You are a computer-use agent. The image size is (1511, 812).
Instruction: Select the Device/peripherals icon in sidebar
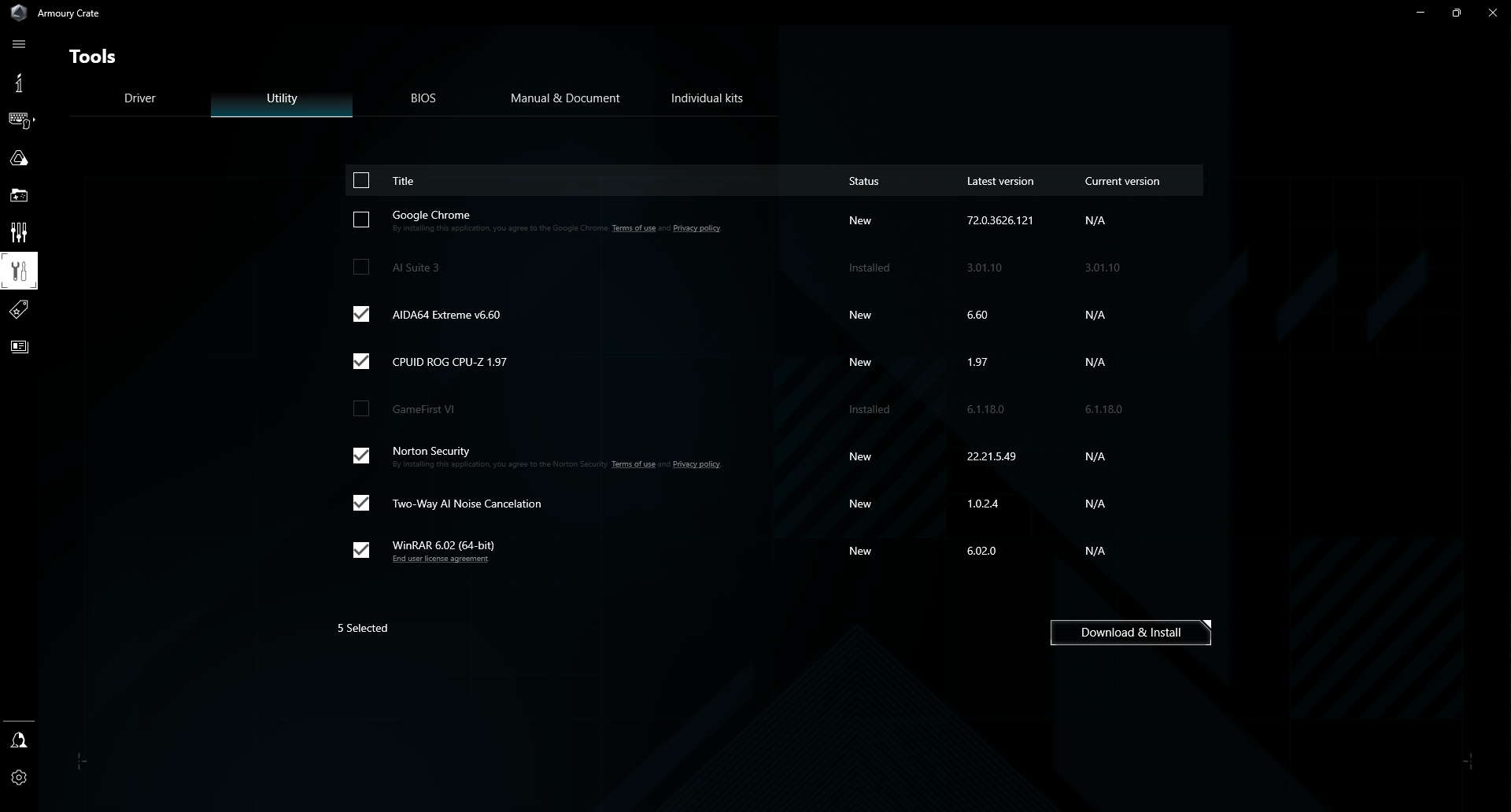[x=19, y=119]
